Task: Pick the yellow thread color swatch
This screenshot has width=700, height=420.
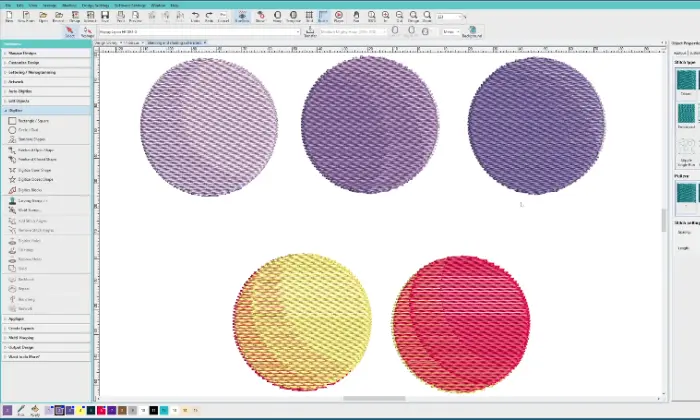Action: tap(80, 410)
